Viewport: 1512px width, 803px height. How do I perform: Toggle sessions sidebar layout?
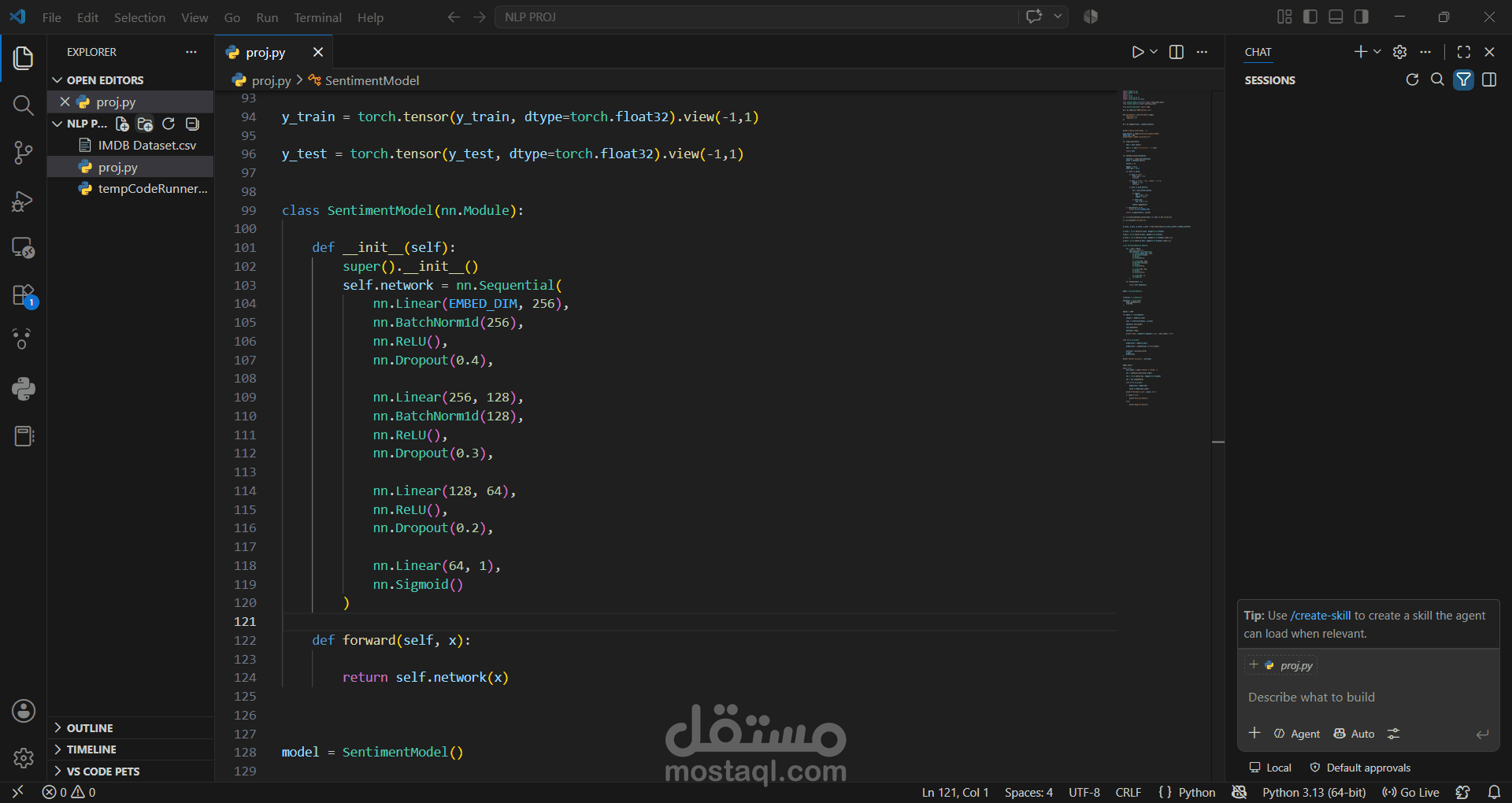(1489, 80)
